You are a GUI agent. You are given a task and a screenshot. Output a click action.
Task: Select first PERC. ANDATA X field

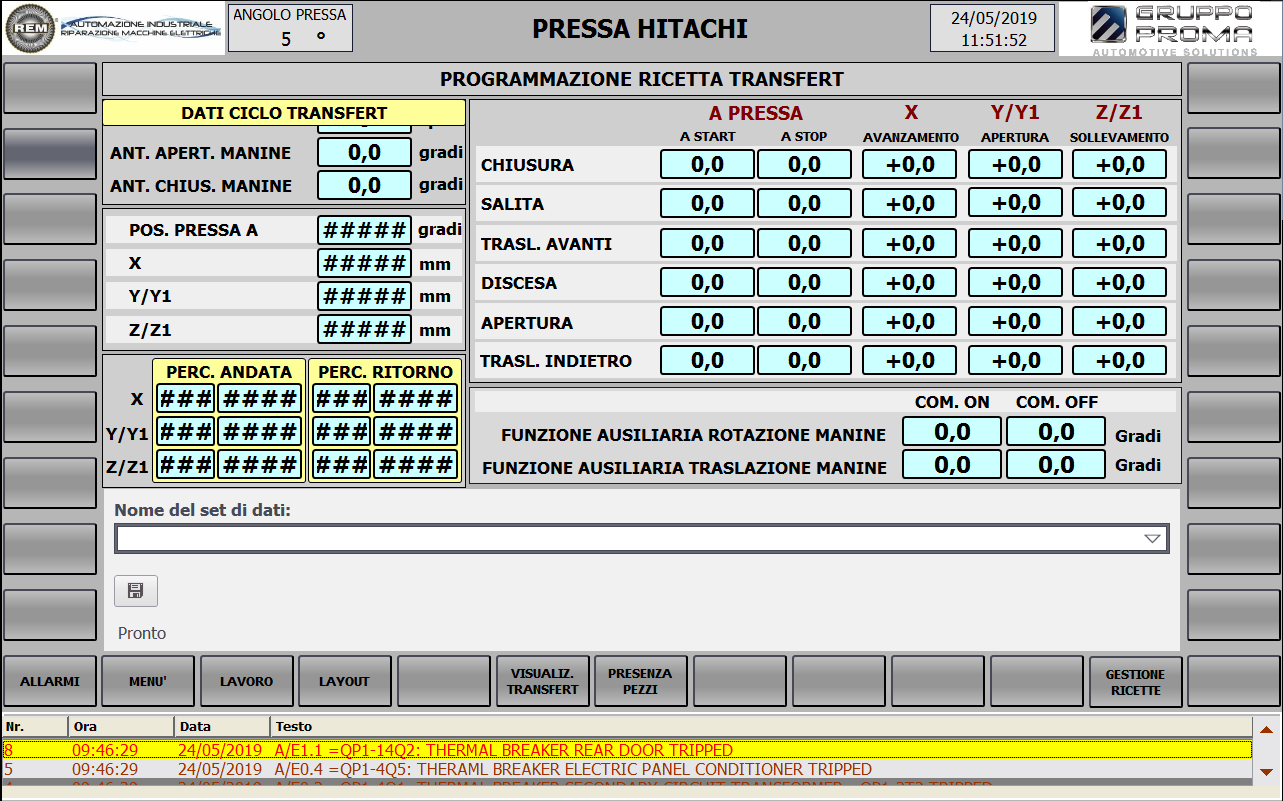186,398
